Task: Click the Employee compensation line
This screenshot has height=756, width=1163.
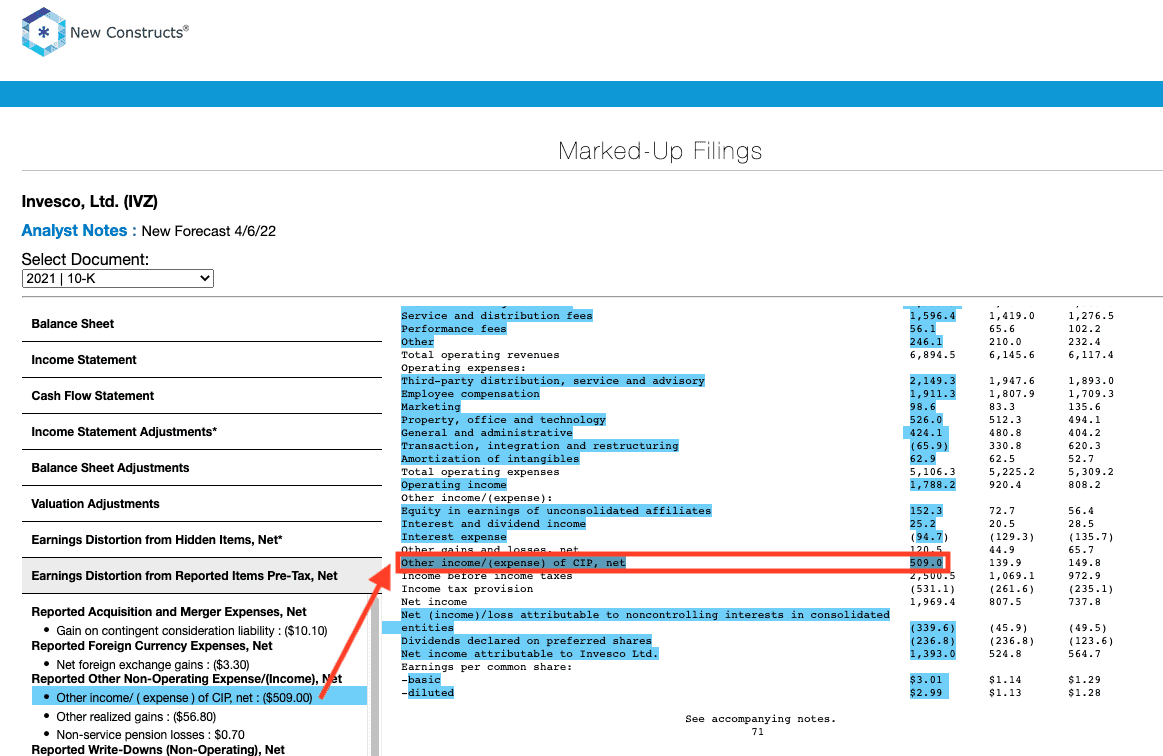Action: coord(470,394)
